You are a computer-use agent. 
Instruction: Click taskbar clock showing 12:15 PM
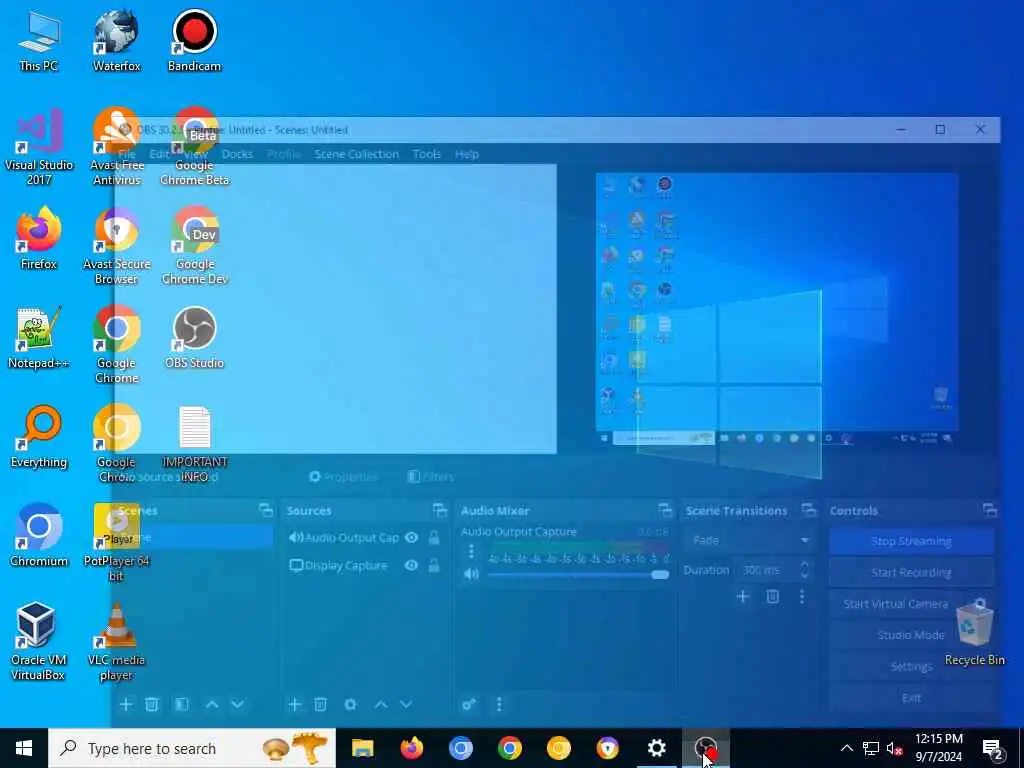938,748
